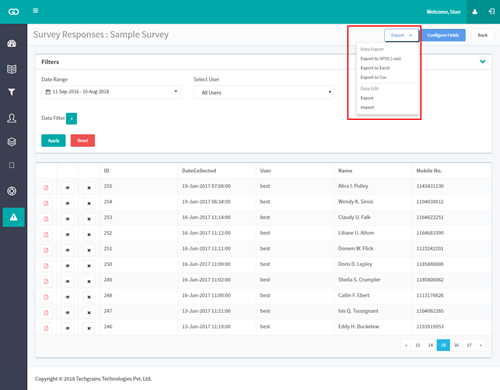Apply the filters

(x=53, y=141)
